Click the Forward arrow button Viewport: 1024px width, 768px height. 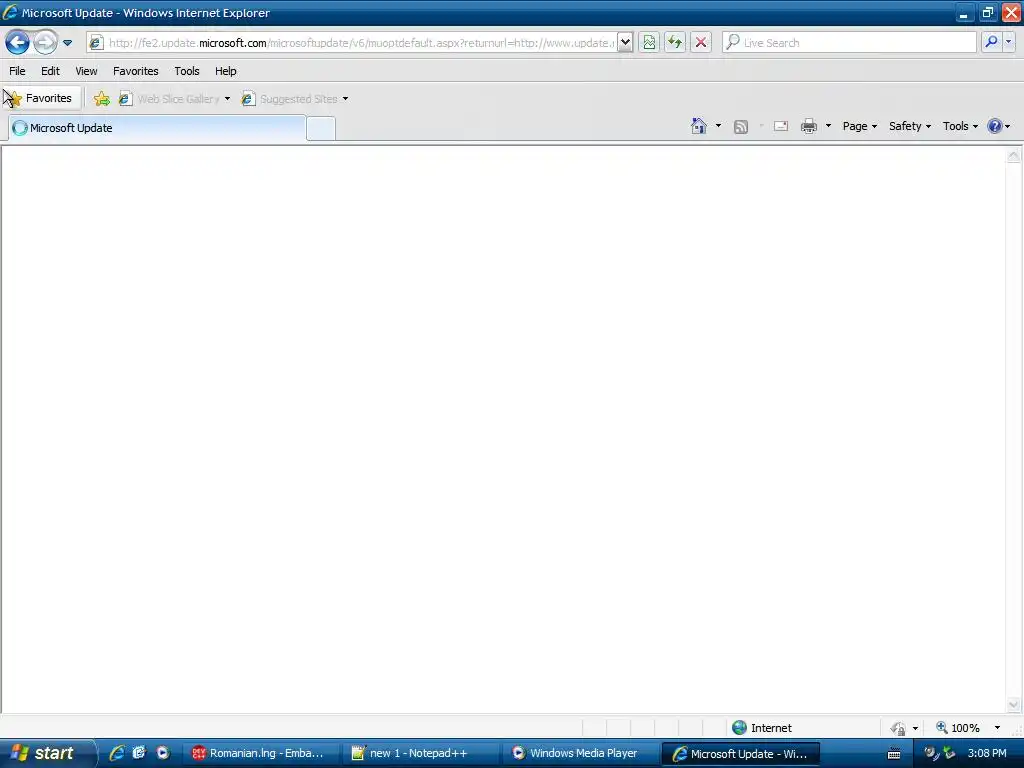(x=45, y=42)
